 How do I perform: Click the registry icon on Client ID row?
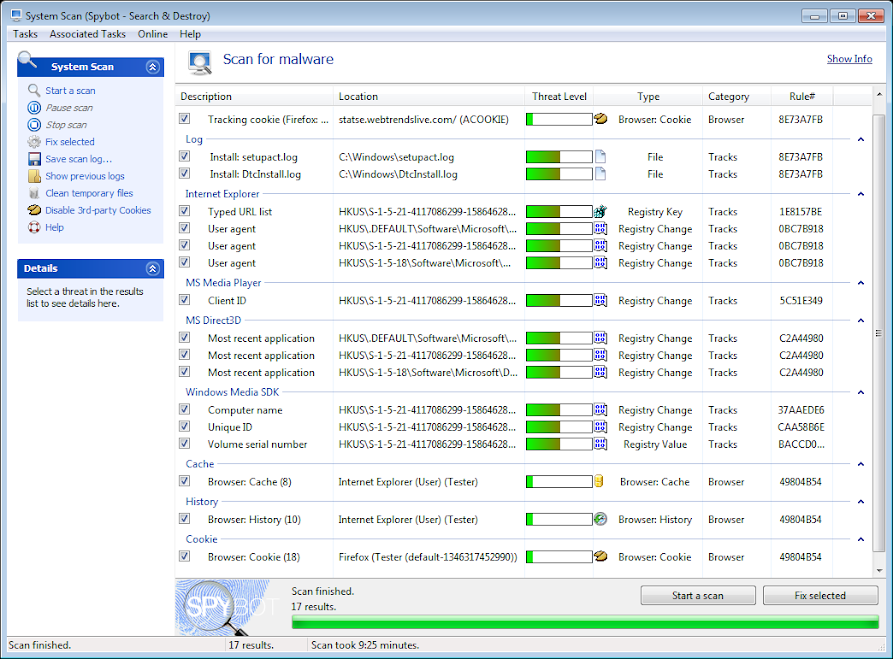(600, 300)
